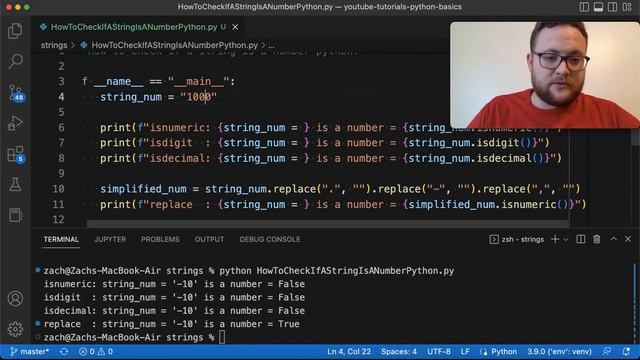Click the file name in the breadcrumb
640x360 pixels.
pyautogui.click(x=174, y=45)
